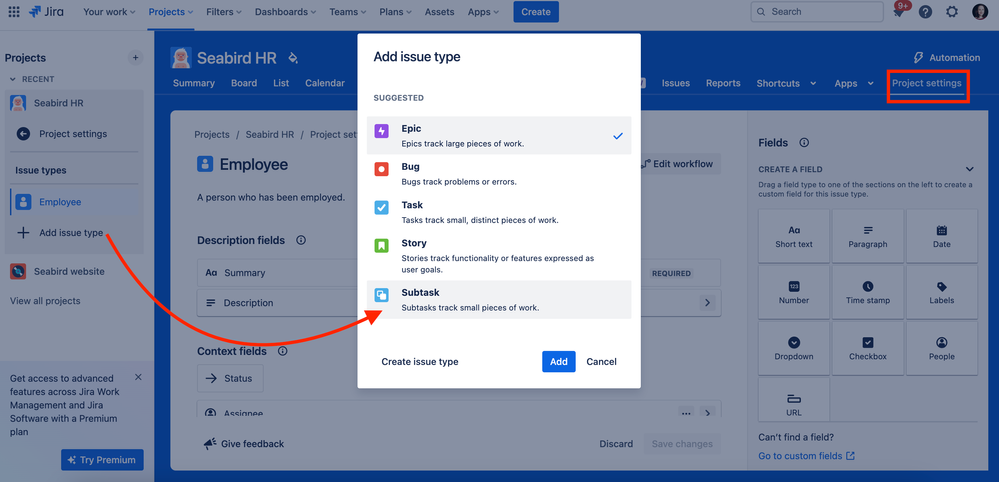
Task: Cancel the Add issue type dialog
Action: pos(601,362)
